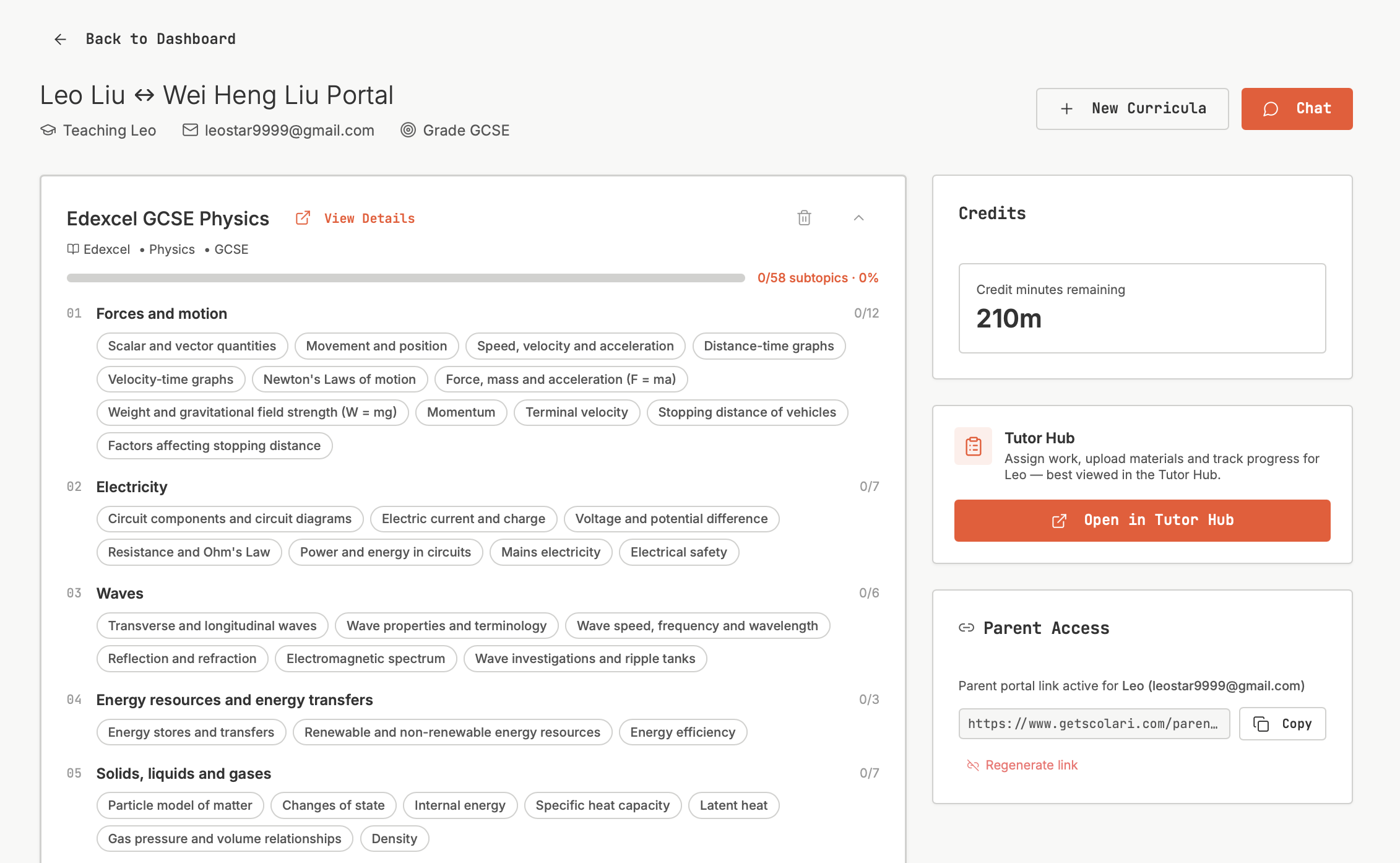The image size is (1400, 863).
Task: Collapse the Edexcel GCSE Physics card
Action: pyautogui.click(x=858, y=218)
